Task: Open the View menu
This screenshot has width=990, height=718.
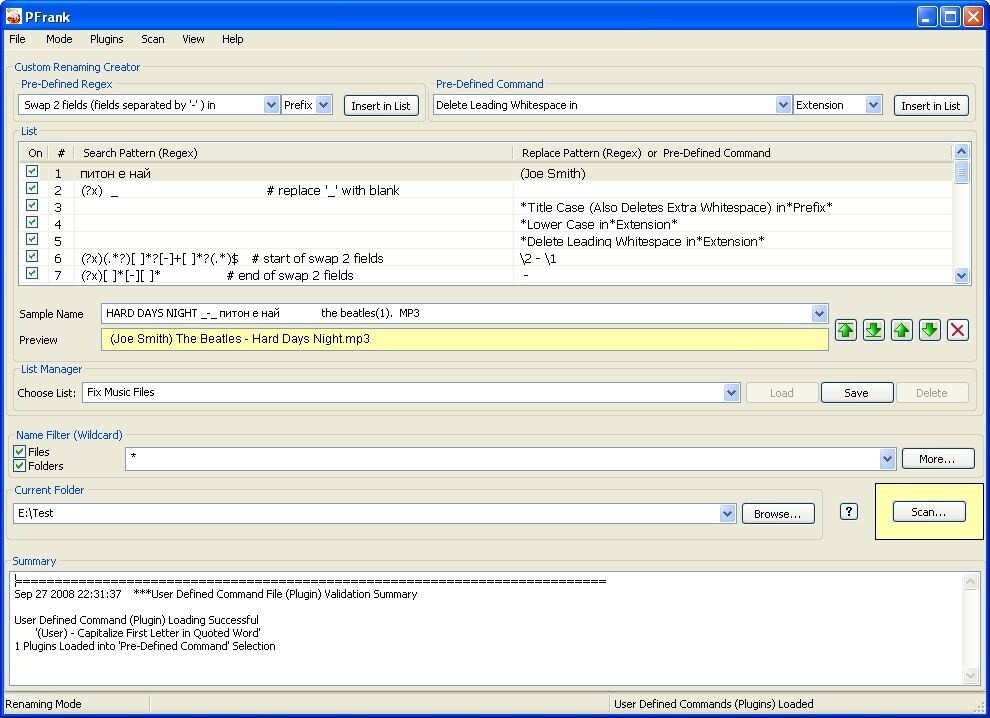Action: pos(193,39)
